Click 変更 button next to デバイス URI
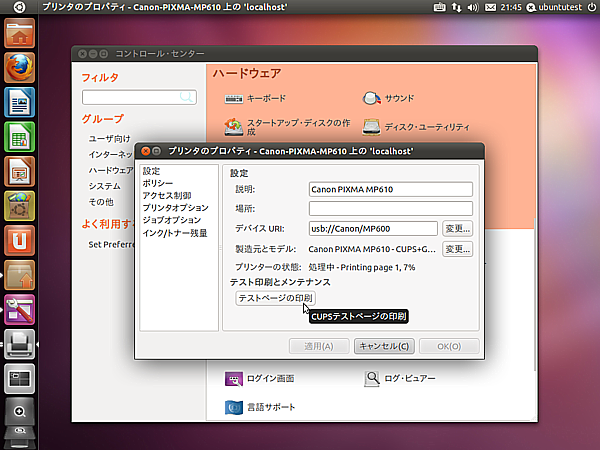The height and width of the screenshot is (450, 600). pyautogui.click(x=457, y=229)
